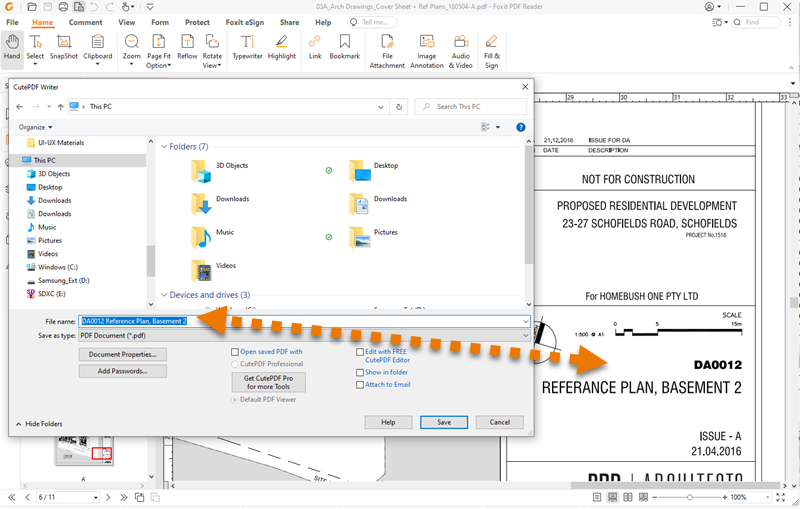Add a Bookmark from the ribbon
Image resolution: width=800 pixels, height=509 pixels.
tap(344, 47)
